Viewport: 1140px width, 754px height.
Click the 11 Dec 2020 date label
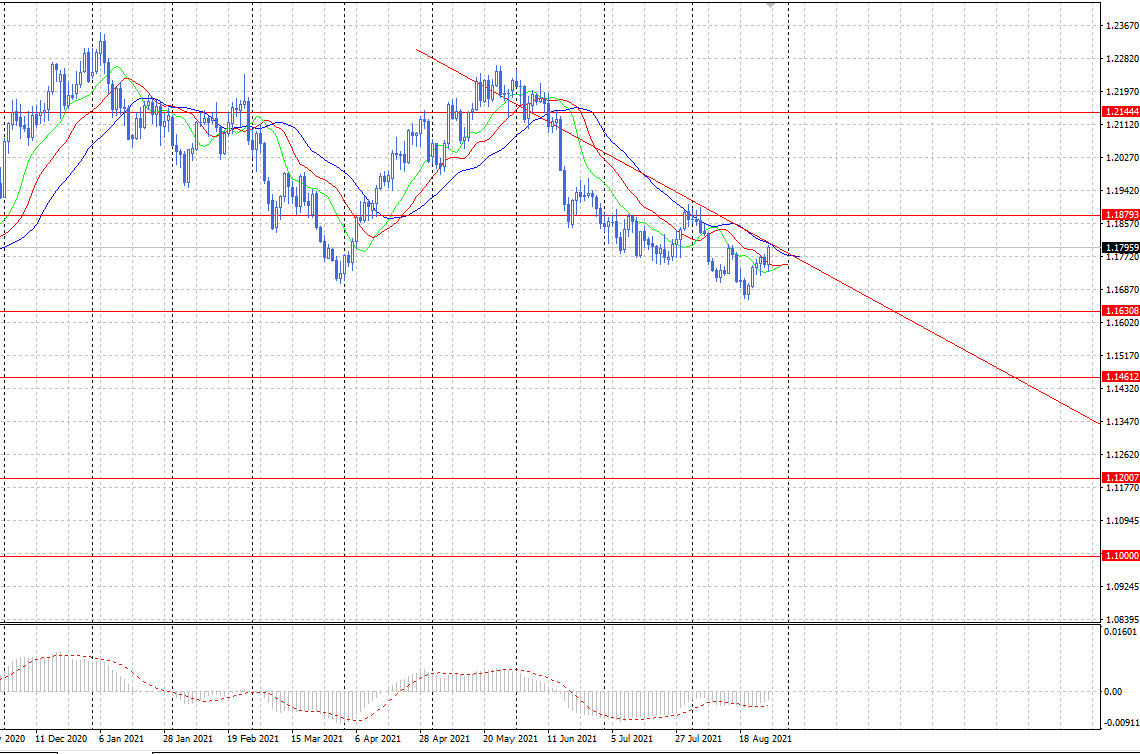(x=61, y=739)
